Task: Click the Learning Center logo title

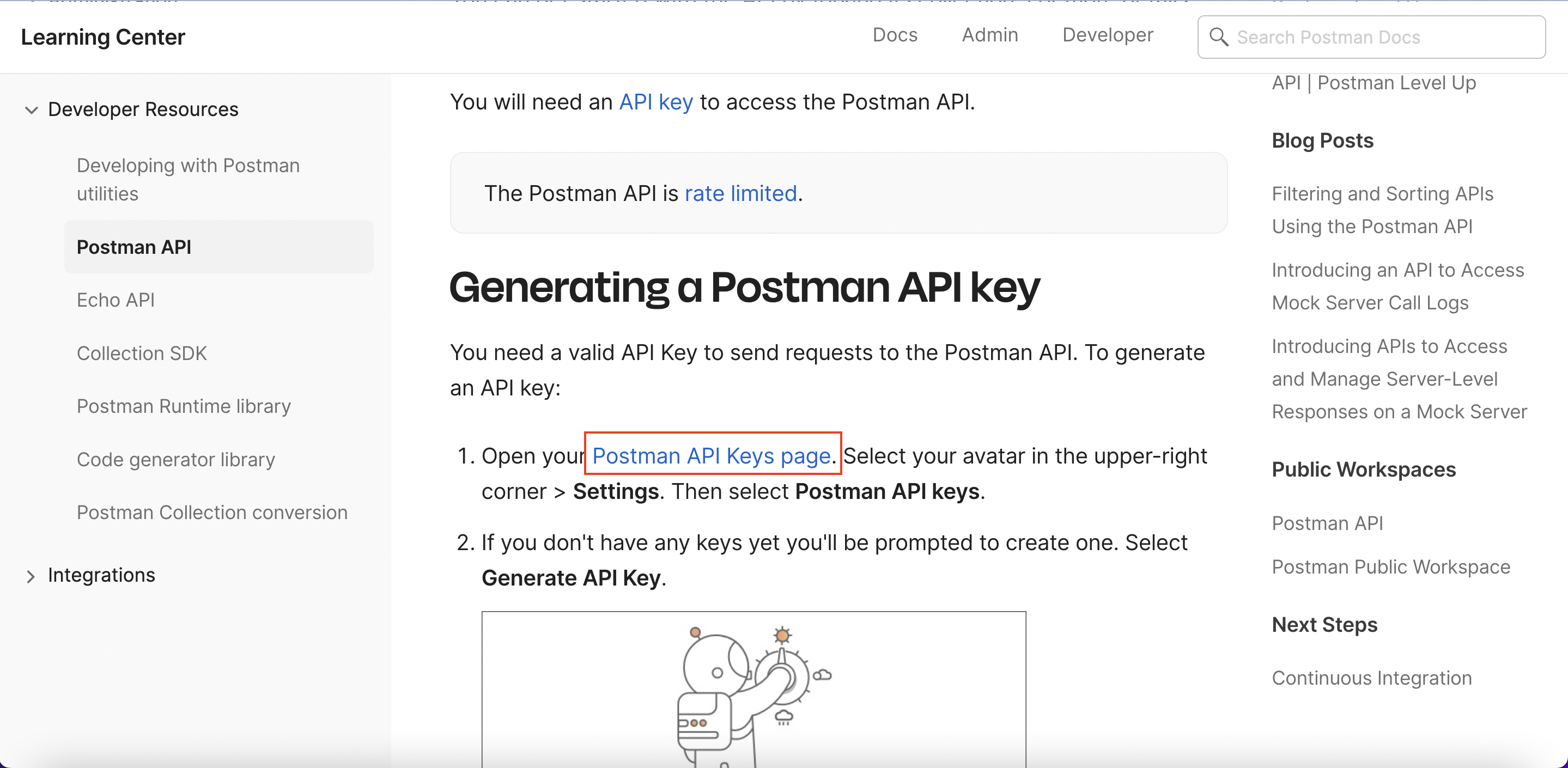Action: (103, 37)
